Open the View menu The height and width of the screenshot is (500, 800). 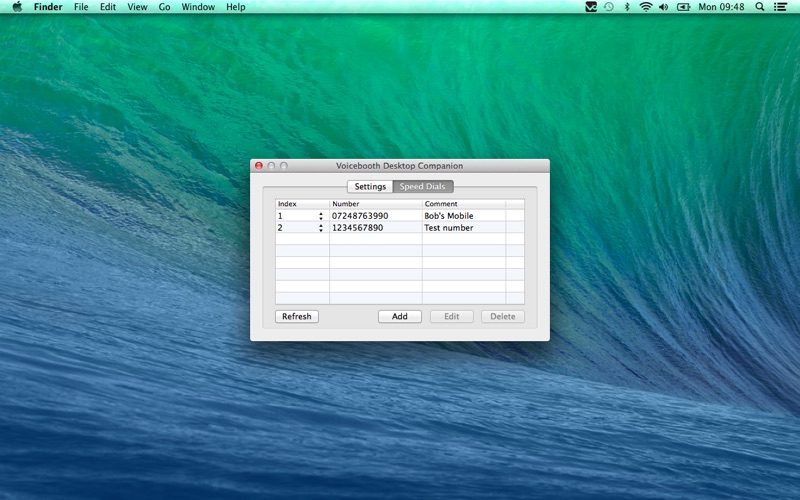point(137,7)
